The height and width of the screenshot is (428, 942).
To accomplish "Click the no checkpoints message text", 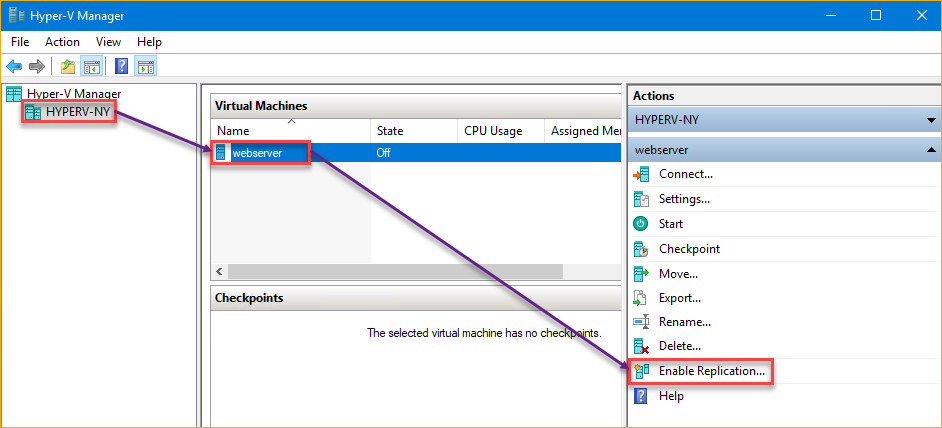I will pyautogui.click(x=484, y=332).
